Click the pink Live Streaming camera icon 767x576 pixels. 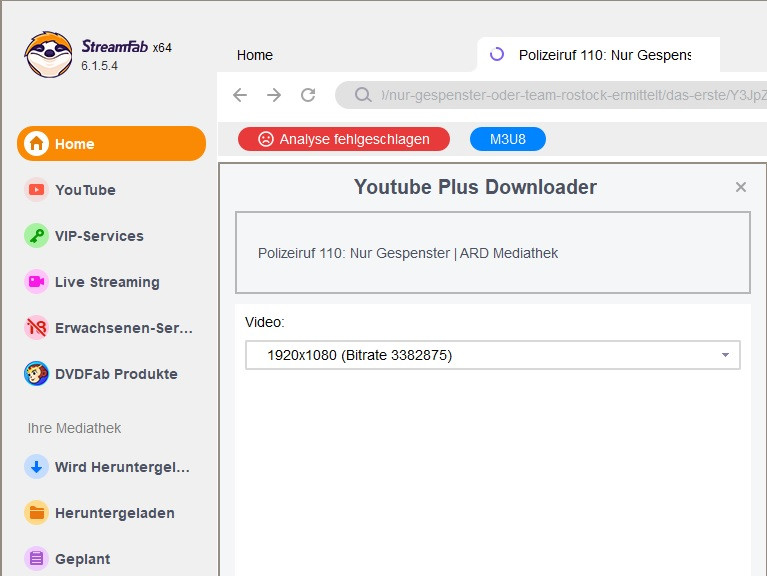click(x=37, y=282)
